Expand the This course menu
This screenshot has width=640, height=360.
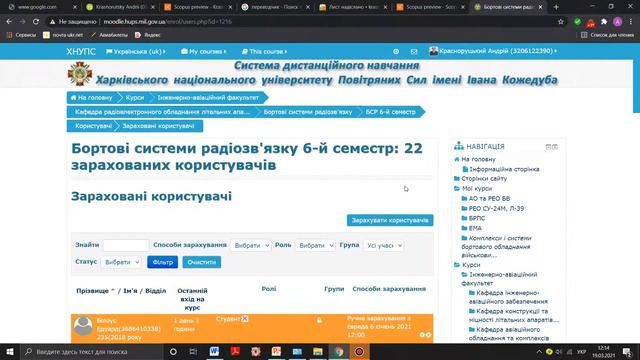coord(264,51)
